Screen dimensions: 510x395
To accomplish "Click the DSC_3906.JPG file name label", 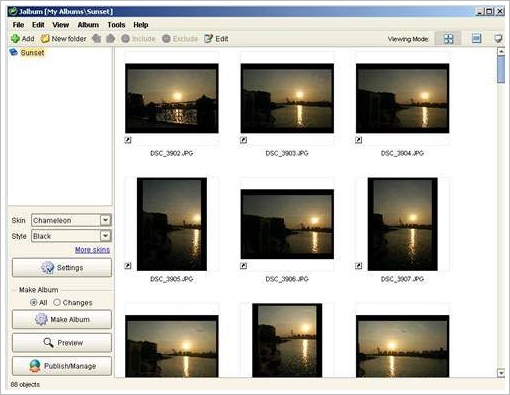I will tap(287, 279).
